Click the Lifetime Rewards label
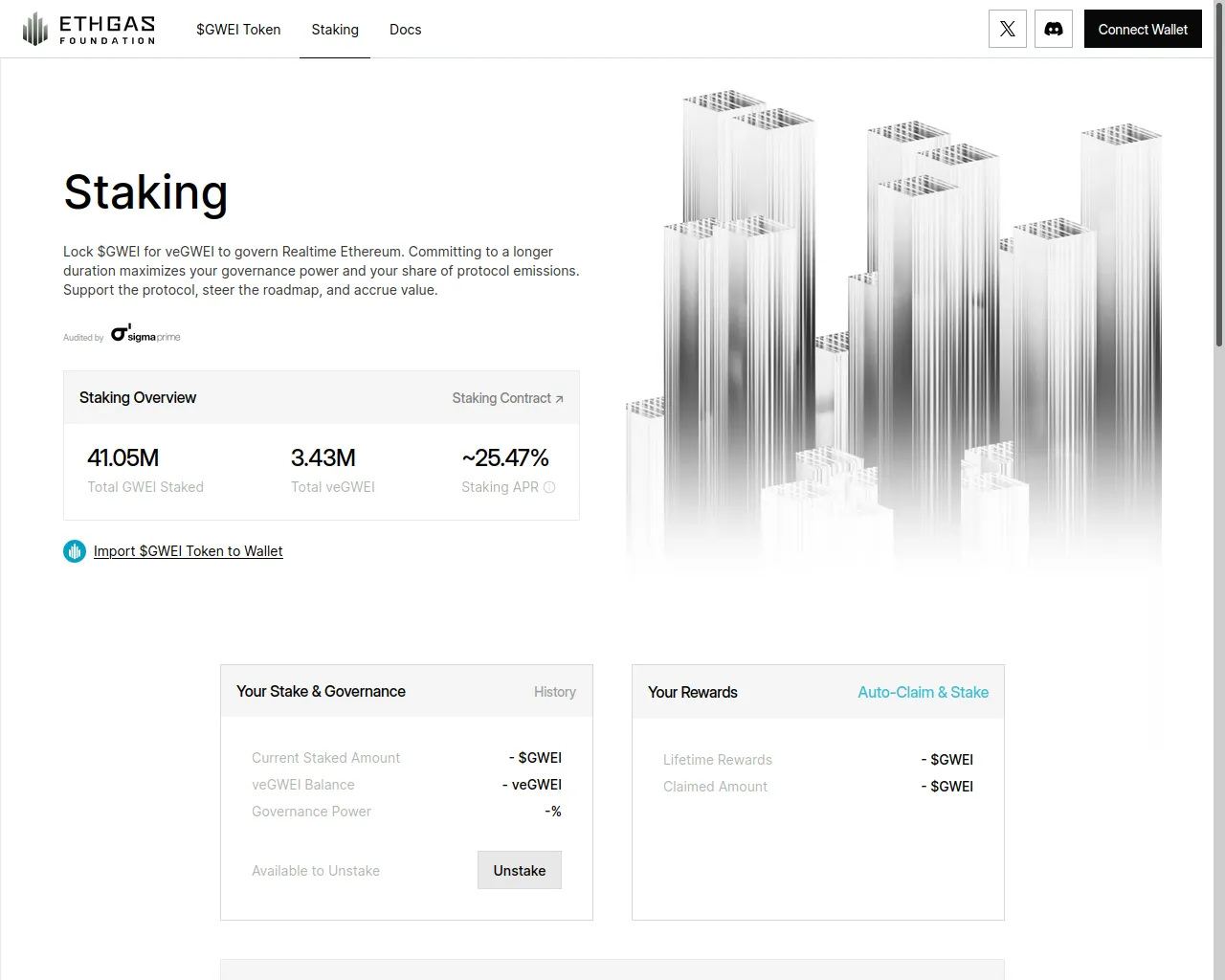Image resolution: width=1225 pixels, height=980 pixels. tap(718, 760)
